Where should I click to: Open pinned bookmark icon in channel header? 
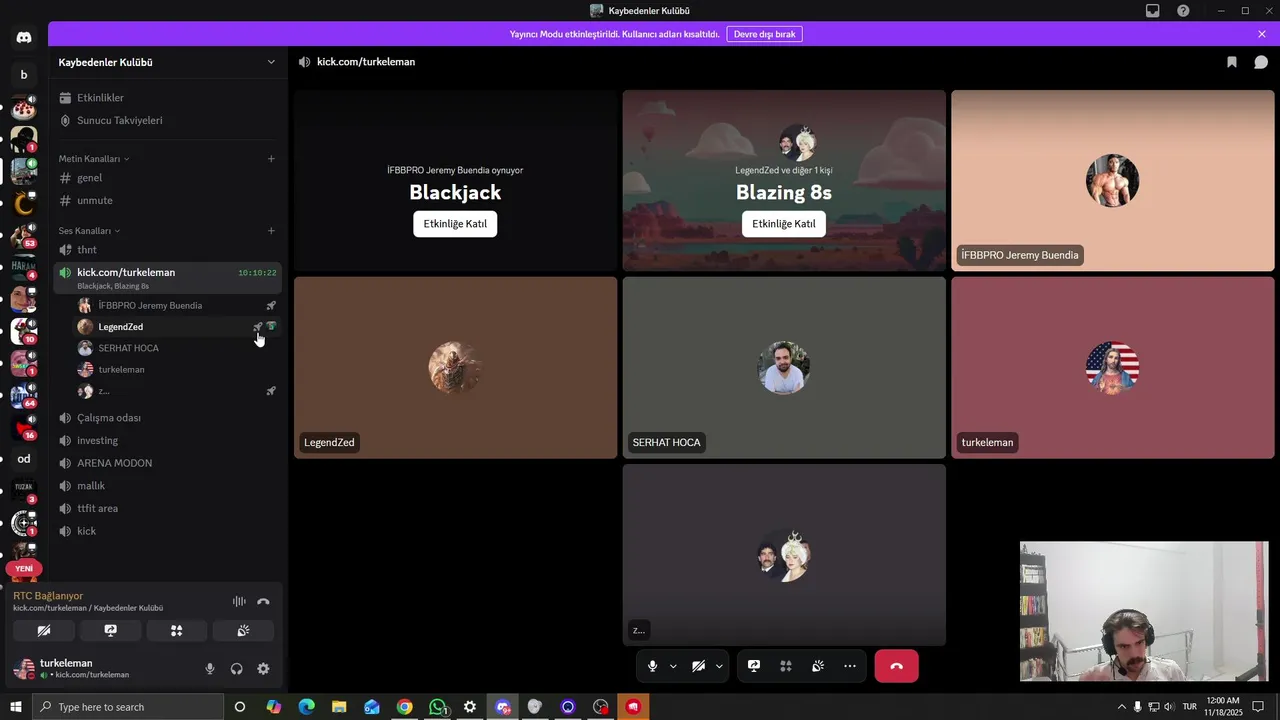coord(1232,62)
